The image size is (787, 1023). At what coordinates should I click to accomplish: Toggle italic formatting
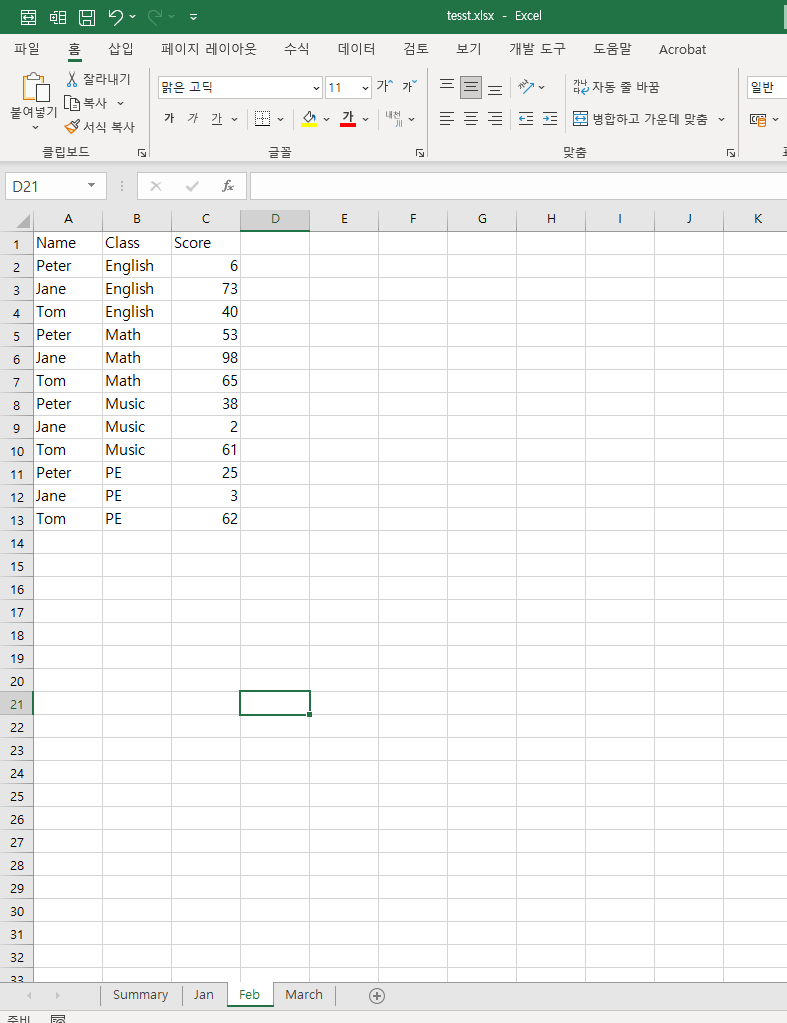[x=193, y=119]
